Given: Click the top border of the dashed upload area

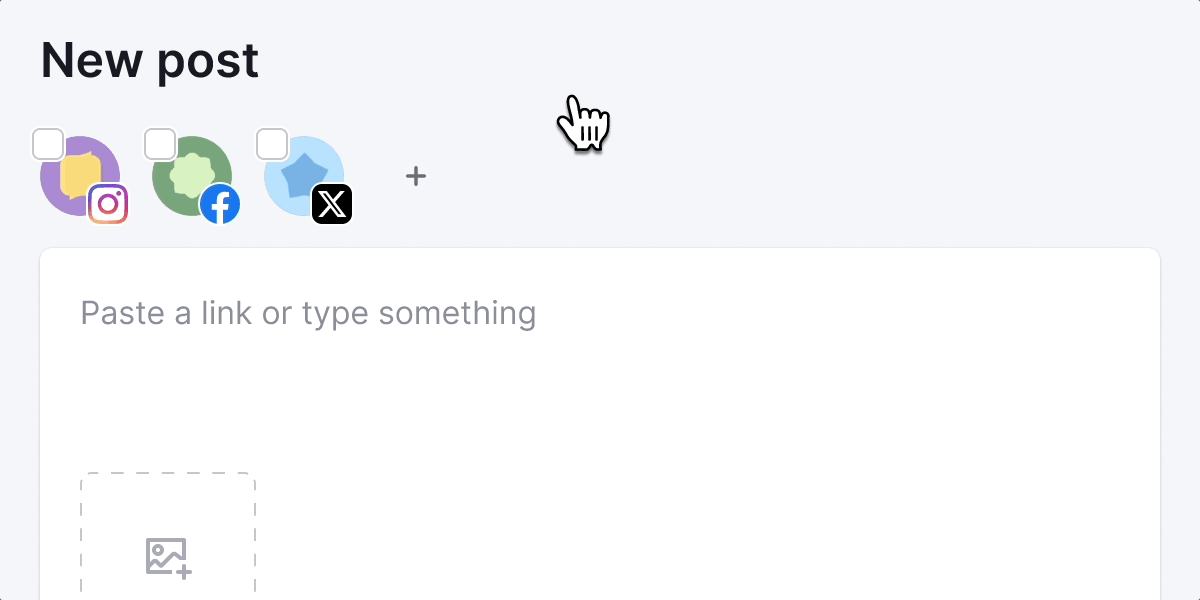Looking at the screenshot, I should [x=168, y=474].
